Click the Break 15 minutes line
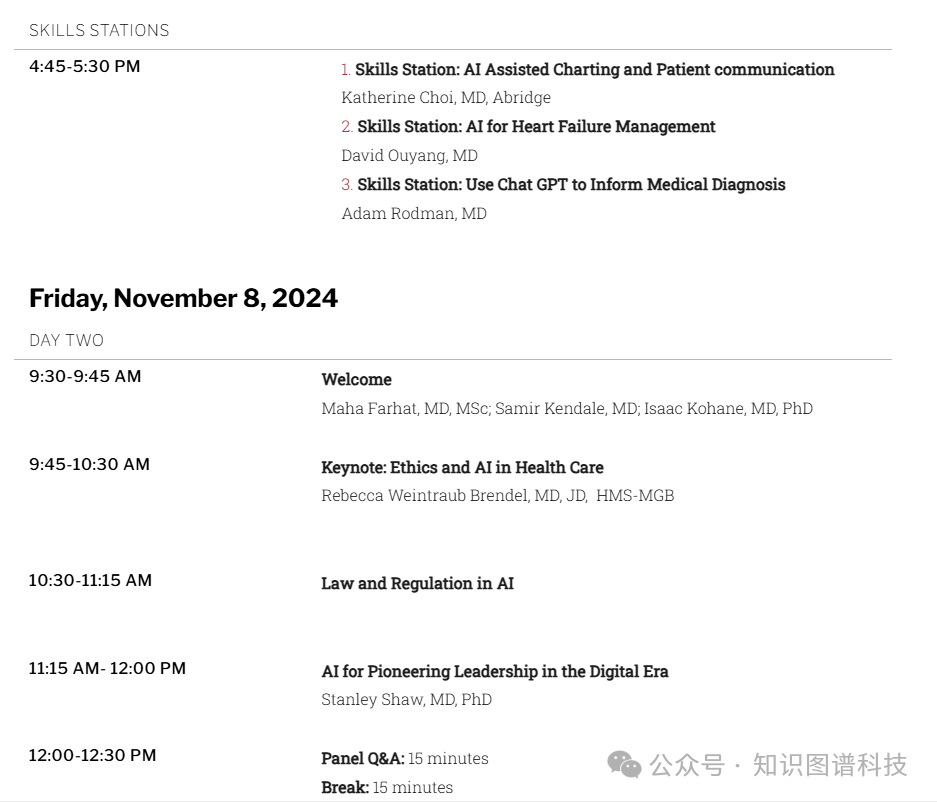937x802 pixels. click(x=387, y=787)
